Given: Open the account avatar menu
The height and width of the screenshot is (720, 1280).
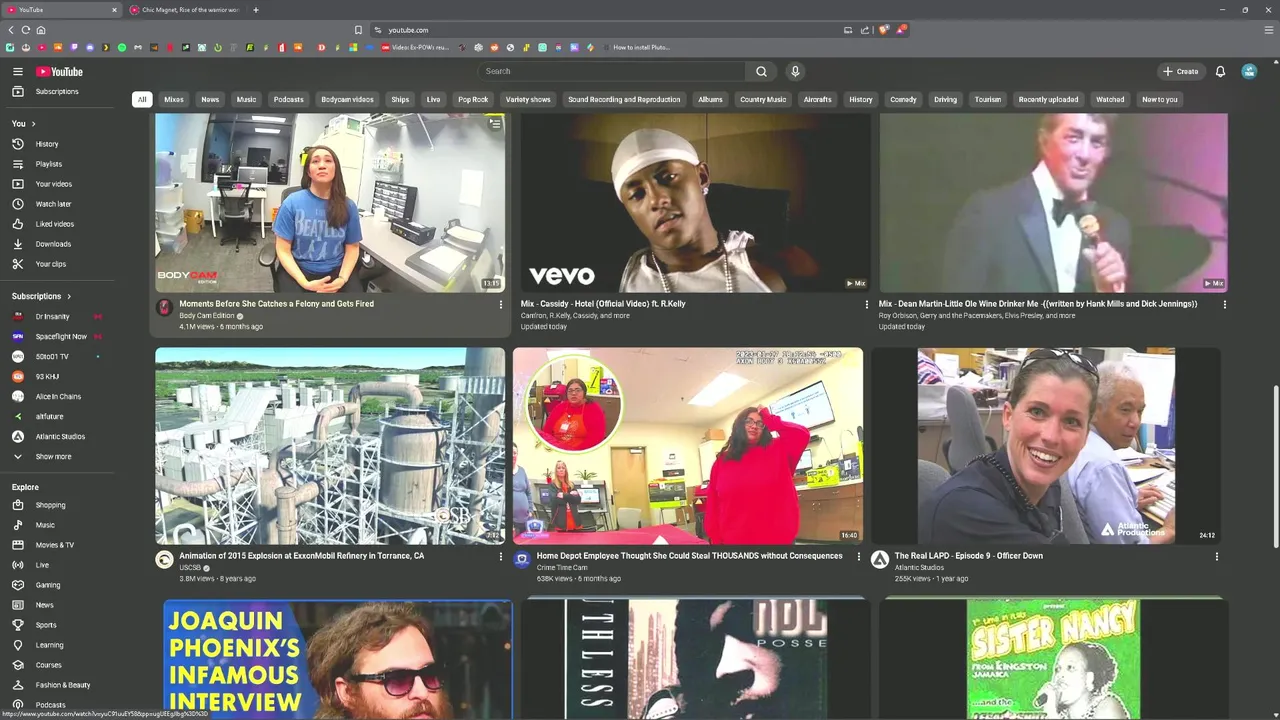Looking at the screenshot, I should point(1249,71).
